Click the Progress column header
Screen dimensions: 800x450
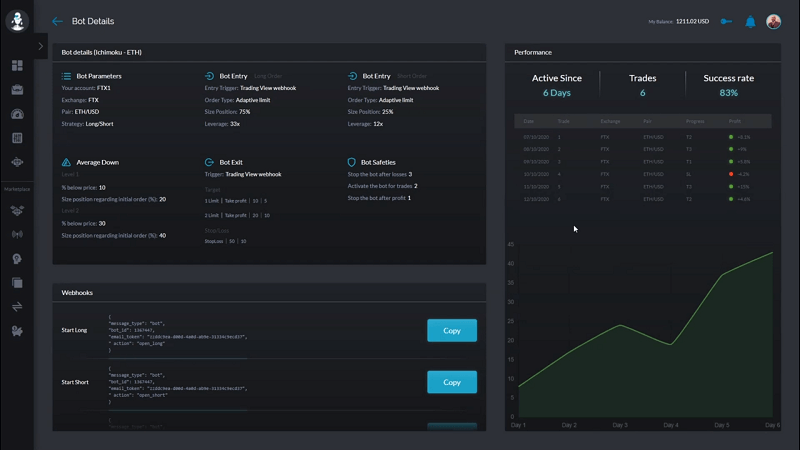[695, 121]
